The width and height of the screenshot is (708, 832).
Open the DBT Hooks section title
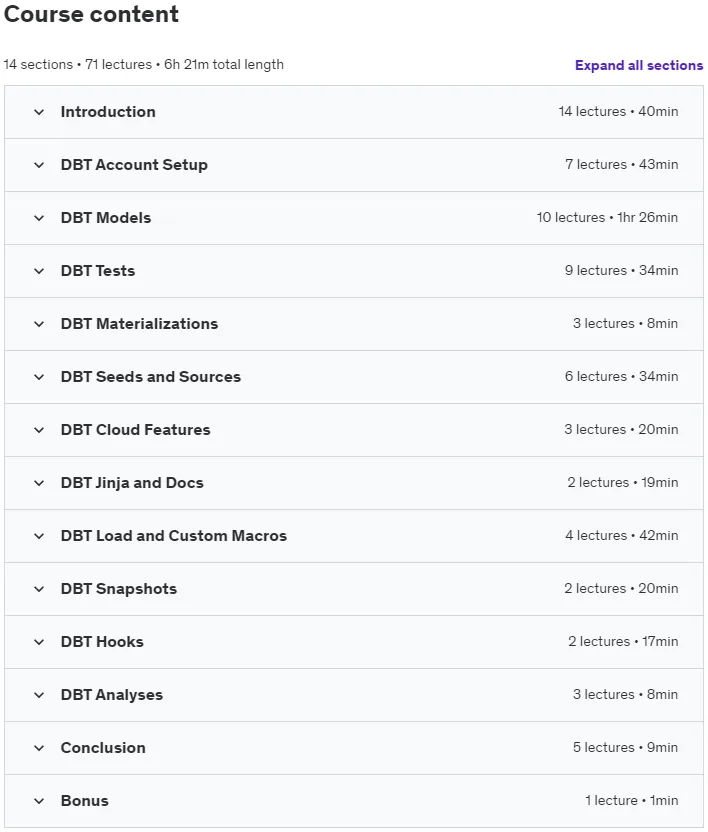[x=102, y=642]
